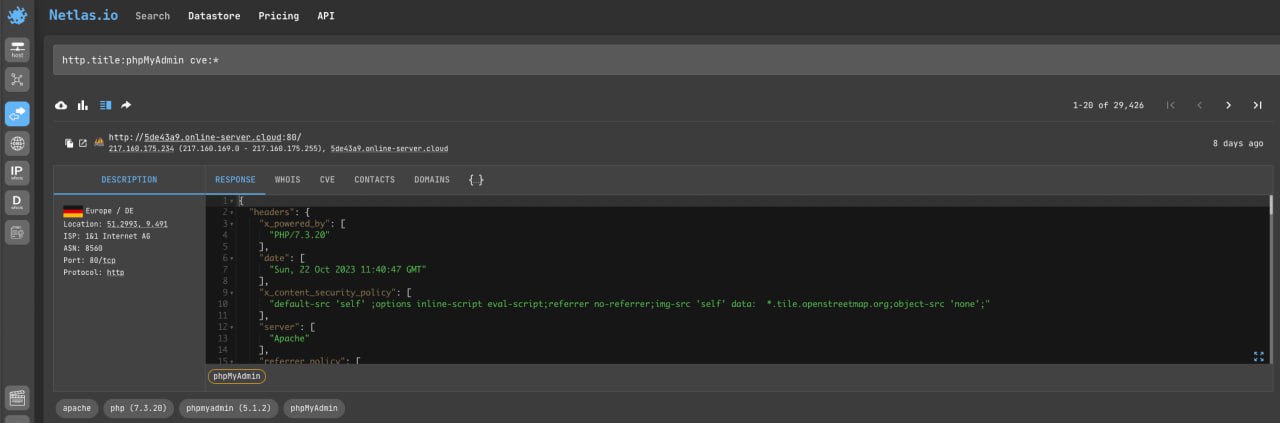Open statistics bar chart icon
The height and width of the screenshot is (423, 1280).
pyautogui.click(x=83, y=105)
